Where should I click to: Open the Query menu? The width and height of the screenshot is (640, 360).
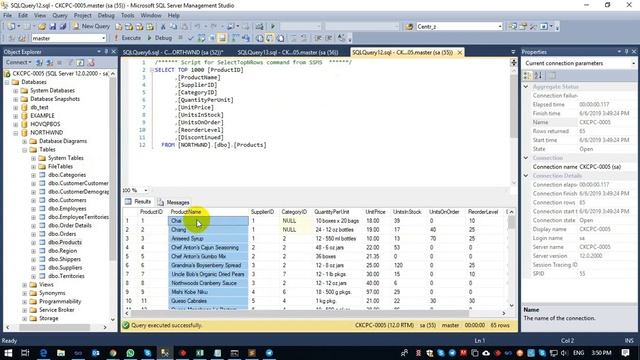click(x=60, y=15)
